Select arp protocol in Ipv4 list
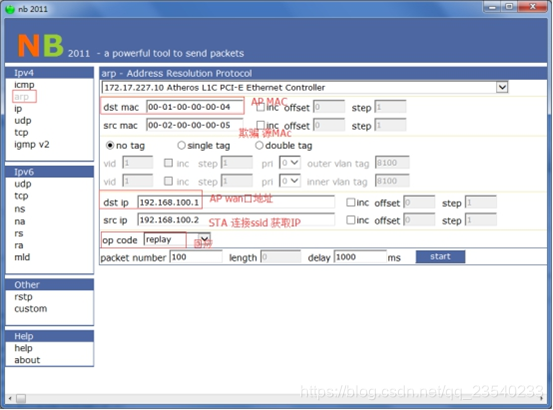Viewport: 553px width, 410px height. tap(22, 96)
